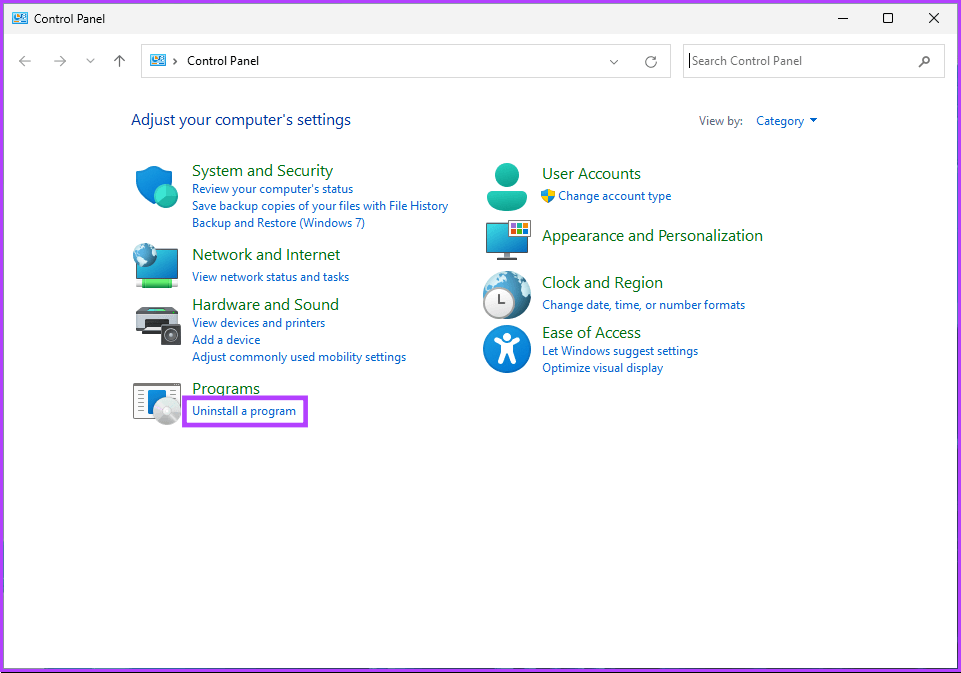Open Network and Internet category
The height and width of the screenshot is (673, 961).
coord(266,254)
